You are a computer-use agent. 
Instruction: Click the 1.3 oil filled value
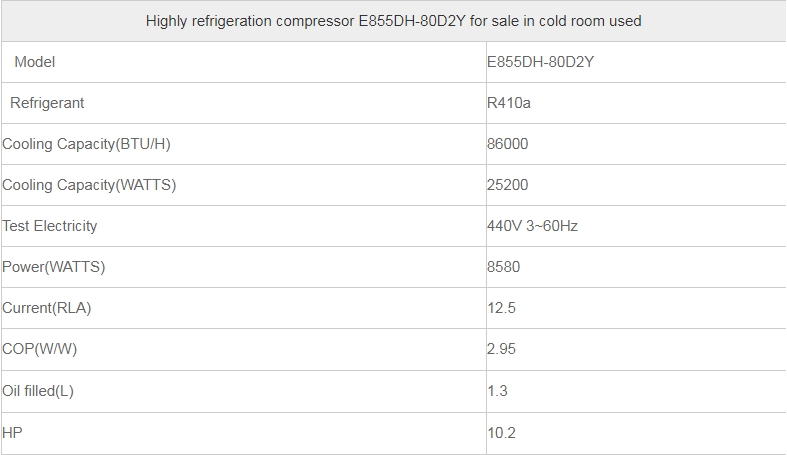click(497, 391)
